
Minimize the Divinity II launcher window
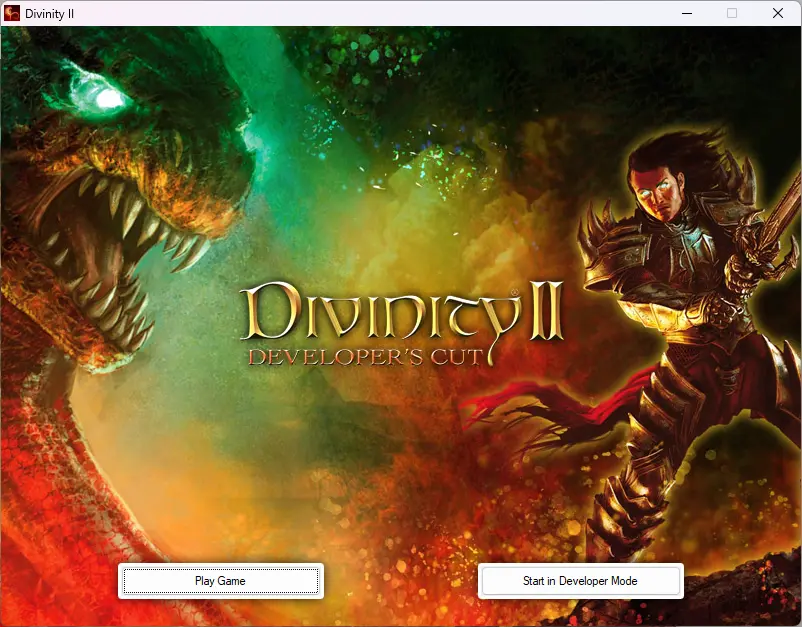[687, 13]
